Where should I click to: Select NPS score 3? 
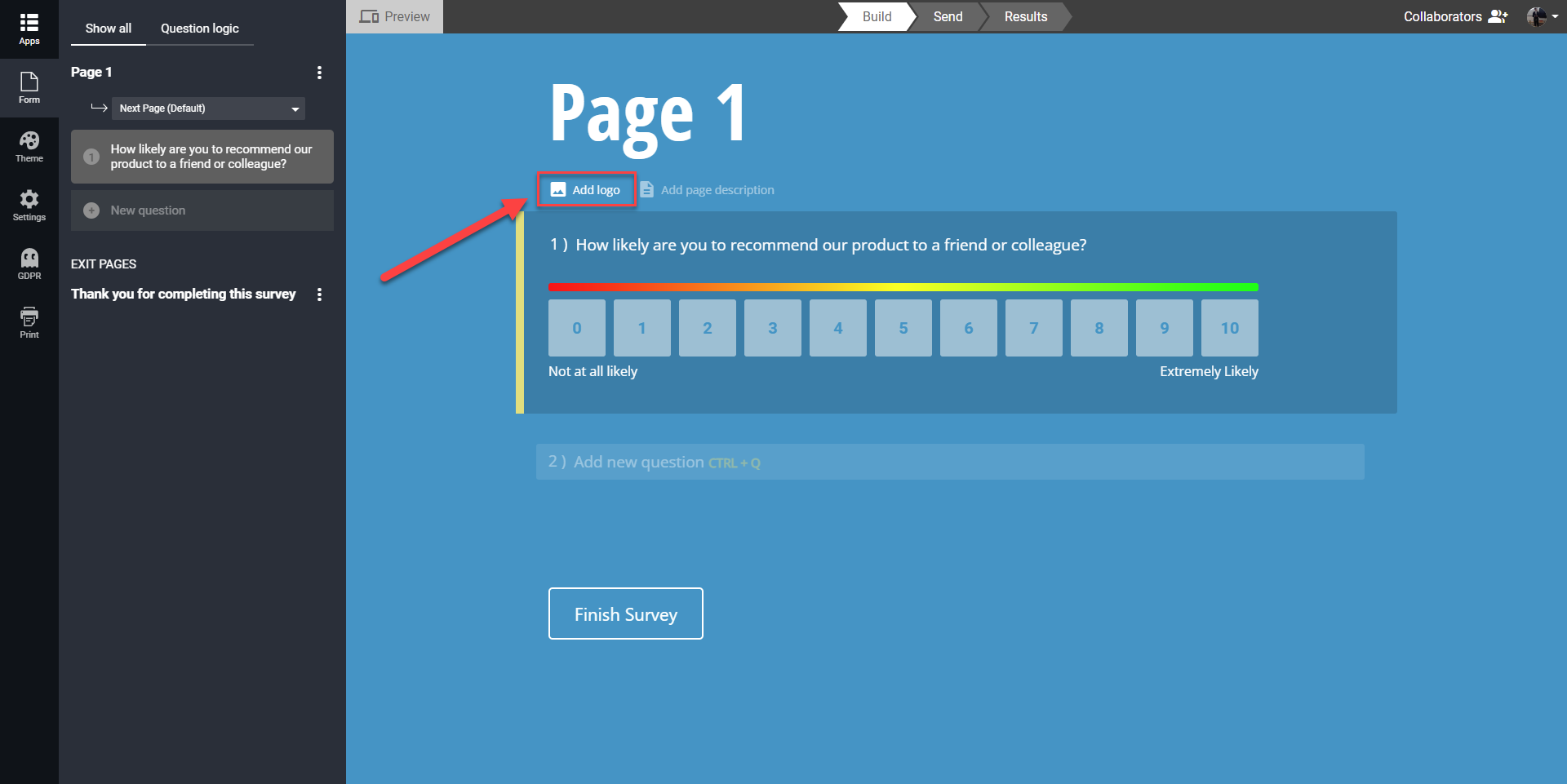773,328
